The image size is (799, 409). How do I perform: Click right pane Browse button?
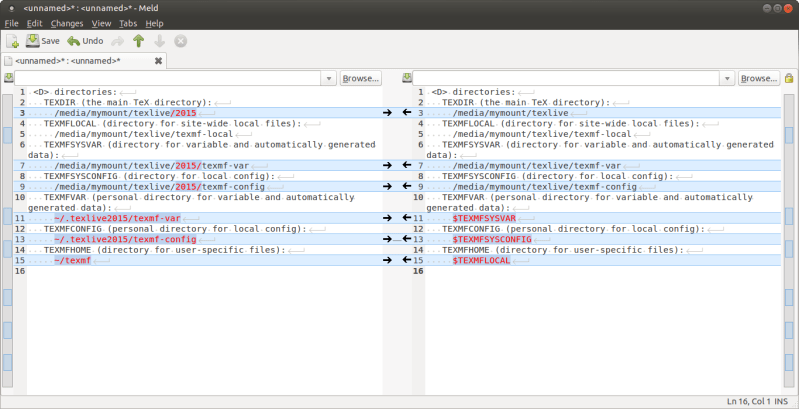(x=759, y=78)
